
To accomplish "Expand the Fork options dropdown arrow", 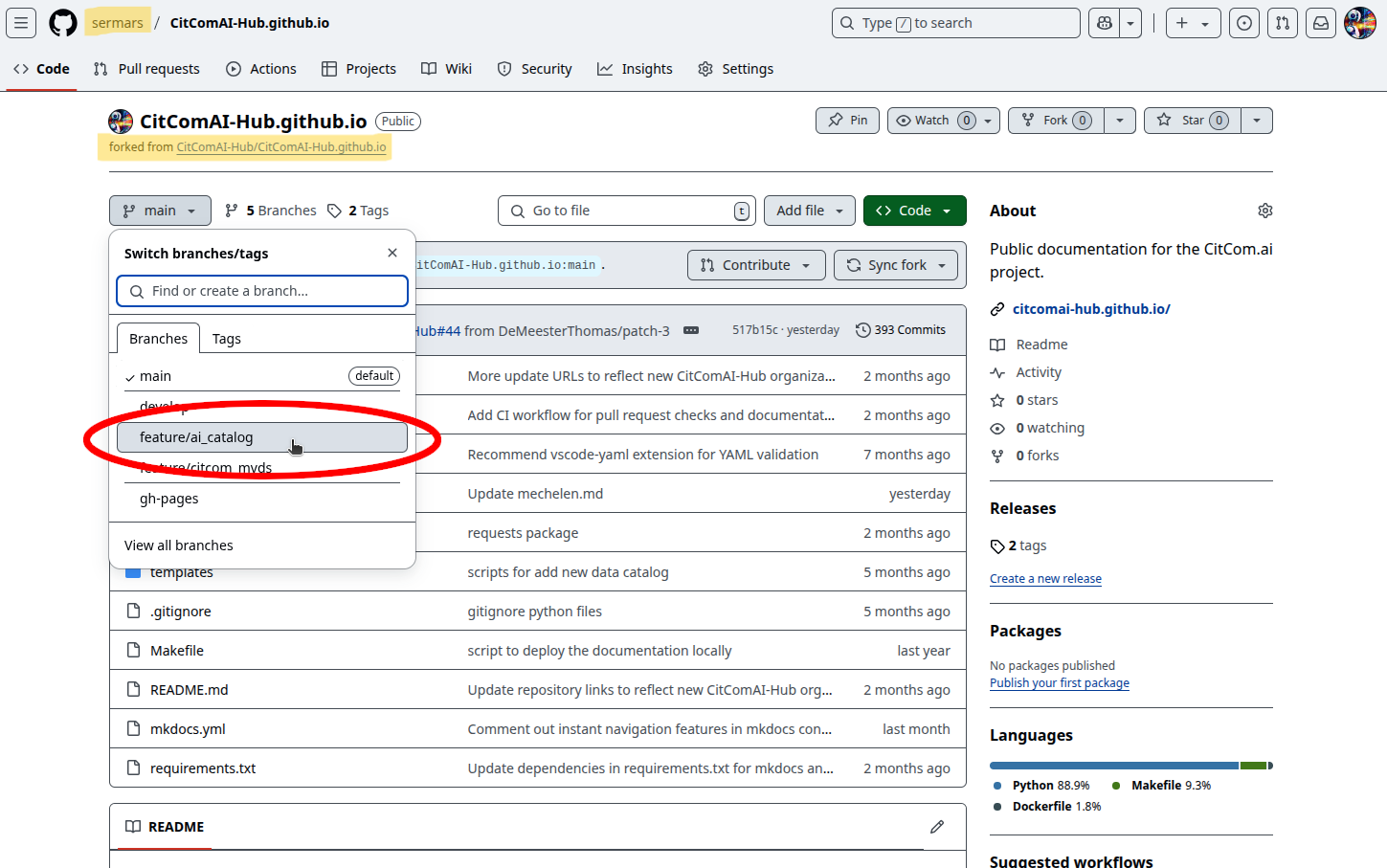I will click(1120, 121).
